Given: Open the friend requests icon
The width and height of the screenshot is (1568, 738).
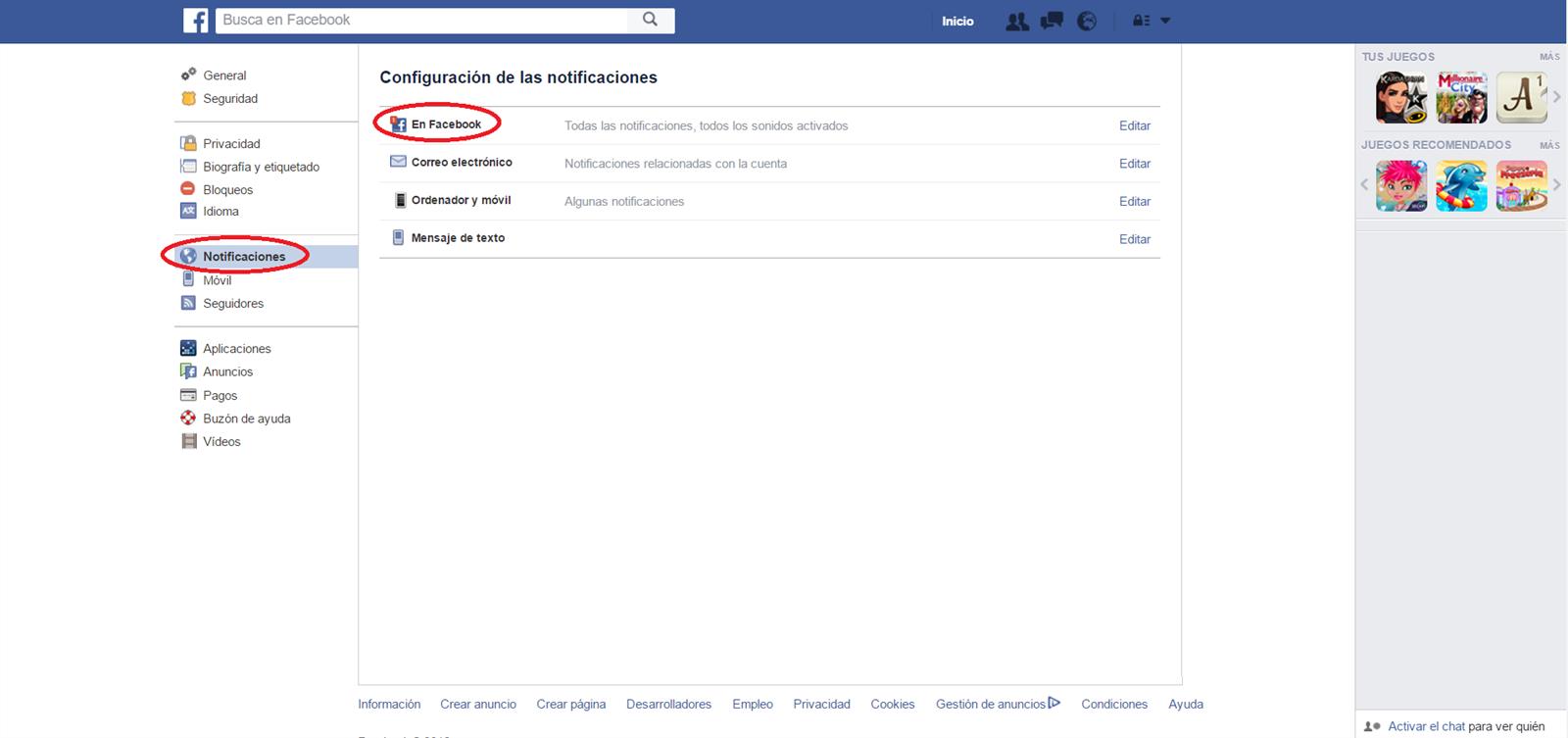Looking at the screenshot, I should click(1017, 21).
